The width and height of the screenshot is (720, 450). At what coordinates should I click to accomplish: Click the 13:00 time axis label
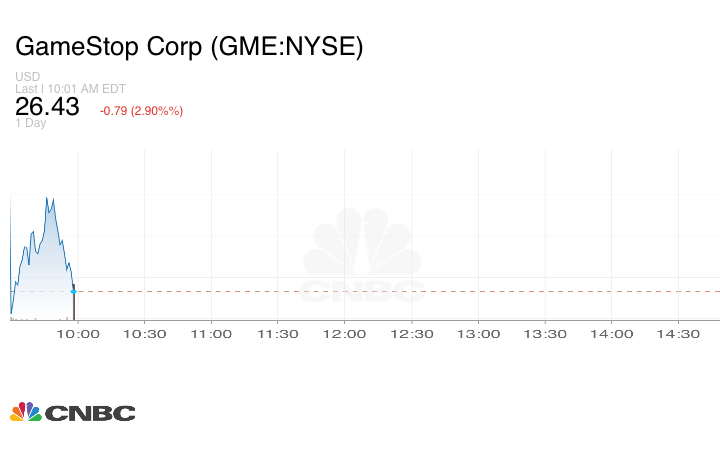[x=478, y=334]
